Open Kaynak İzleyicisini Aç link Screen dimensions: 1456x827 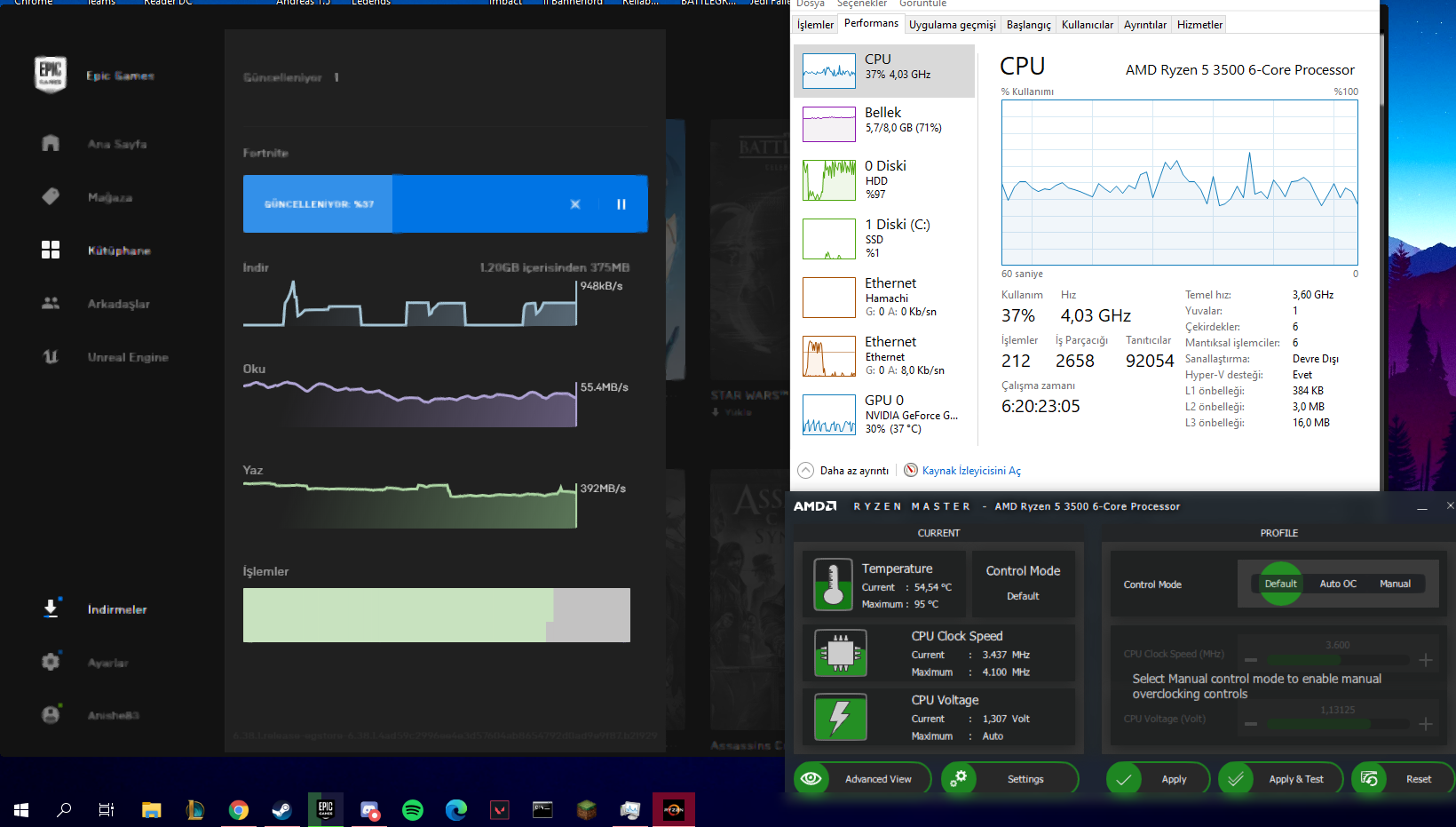[971, 471]
